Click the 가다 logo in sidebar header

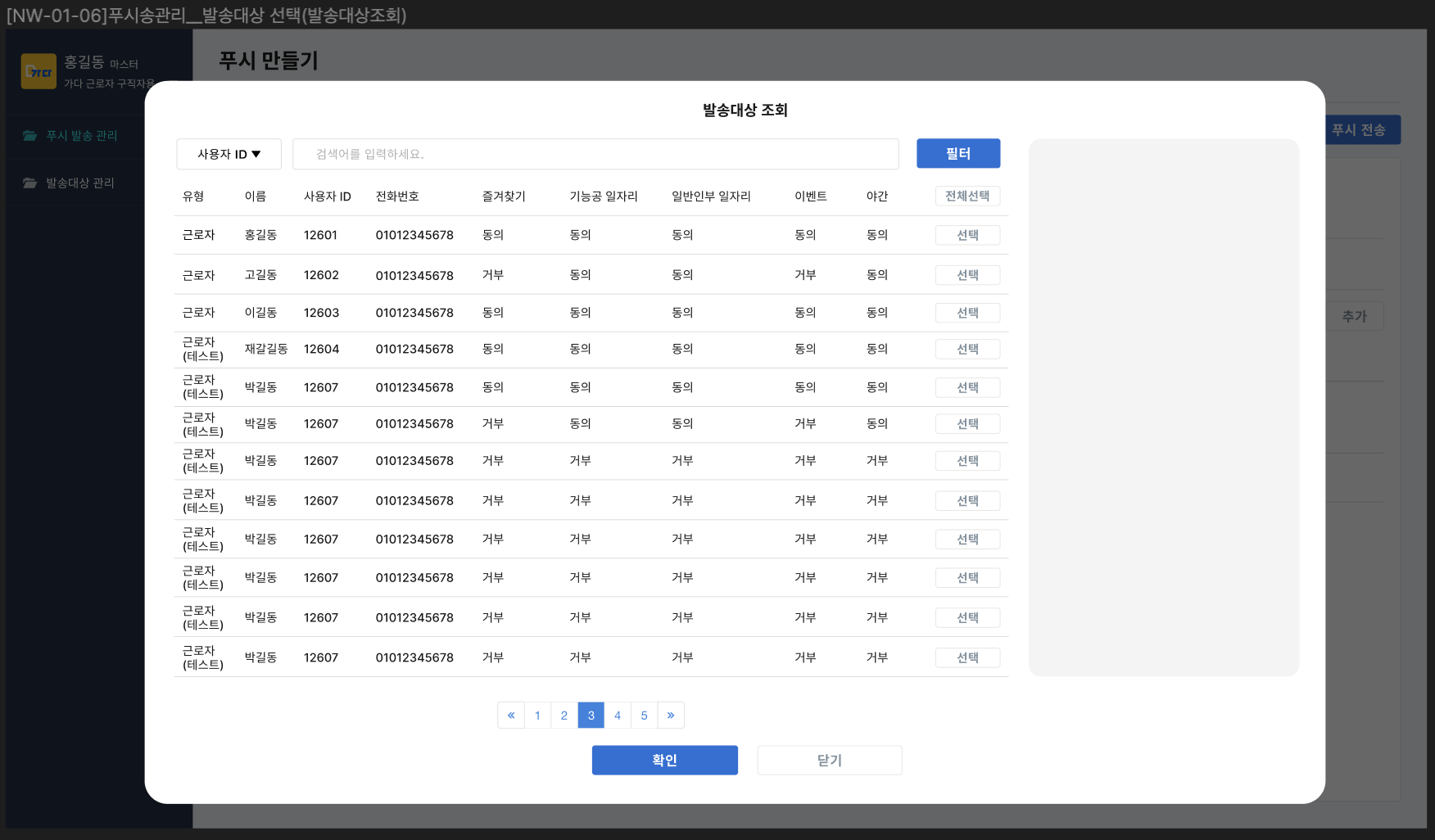(x=38, y=72)
